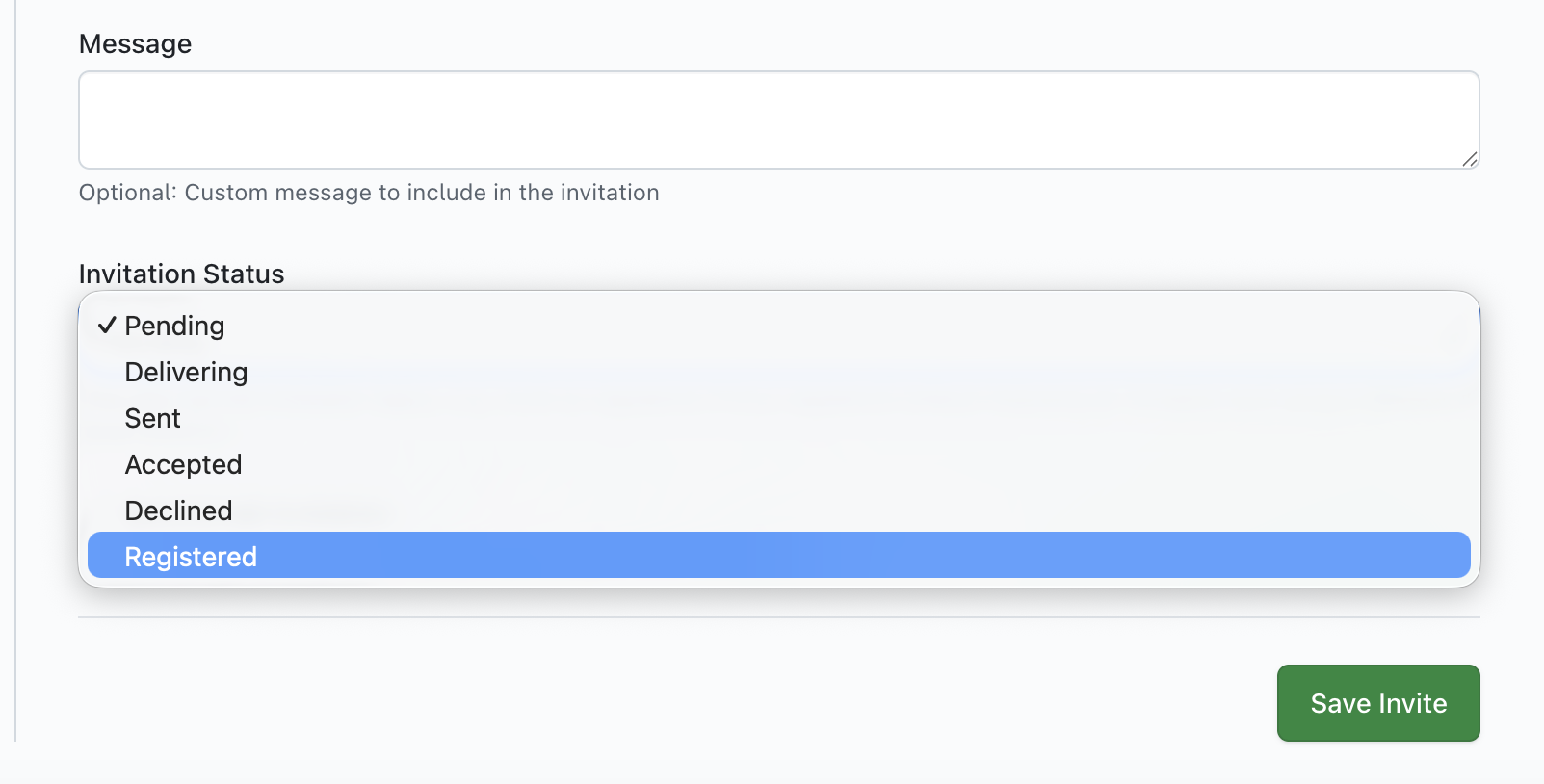Set invitation status to Sent
Image resolution: width=1544 pixels, height=784 pixels.
[x=153, y=418]
